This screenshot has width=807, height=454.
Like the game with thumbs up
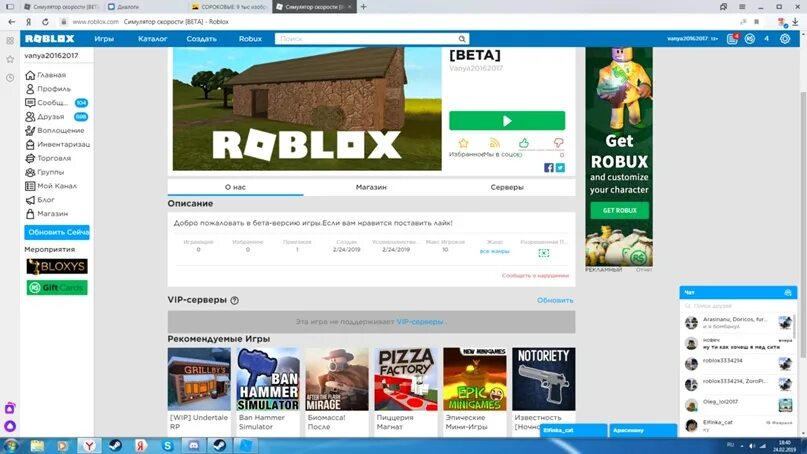coord(524,143)
